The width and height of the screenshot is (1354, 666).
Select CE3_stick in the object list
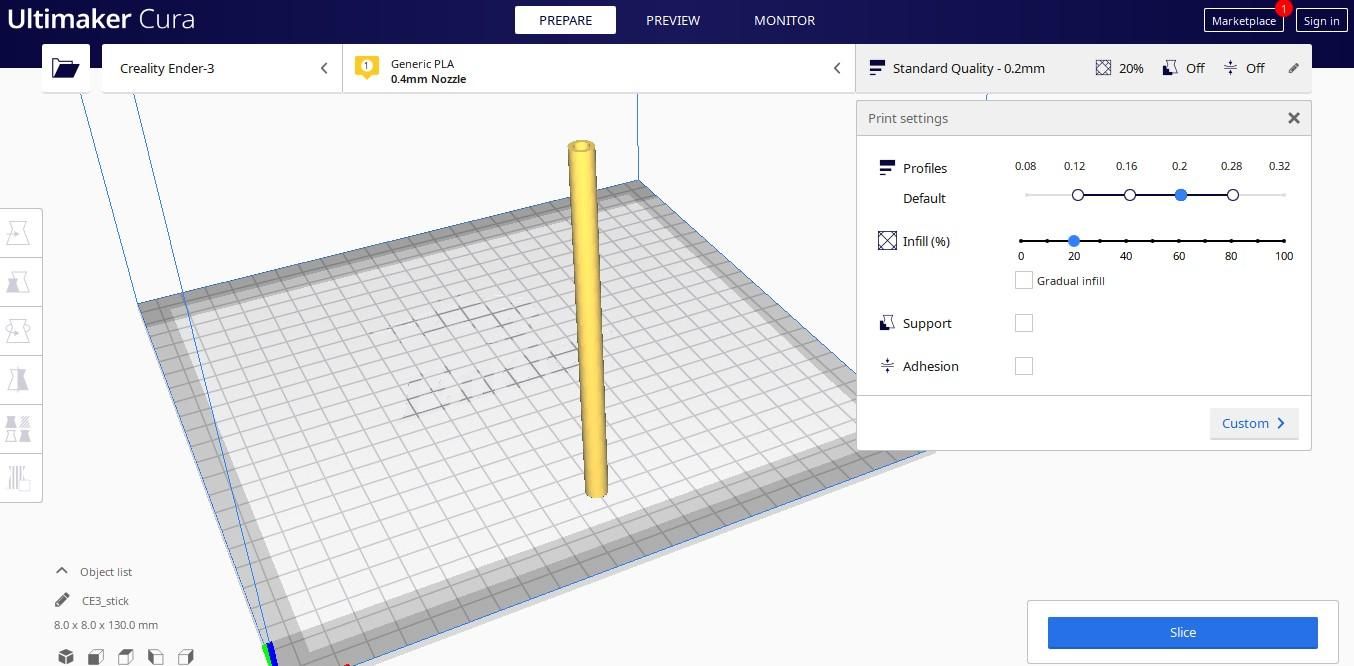[x=105, y=601]
